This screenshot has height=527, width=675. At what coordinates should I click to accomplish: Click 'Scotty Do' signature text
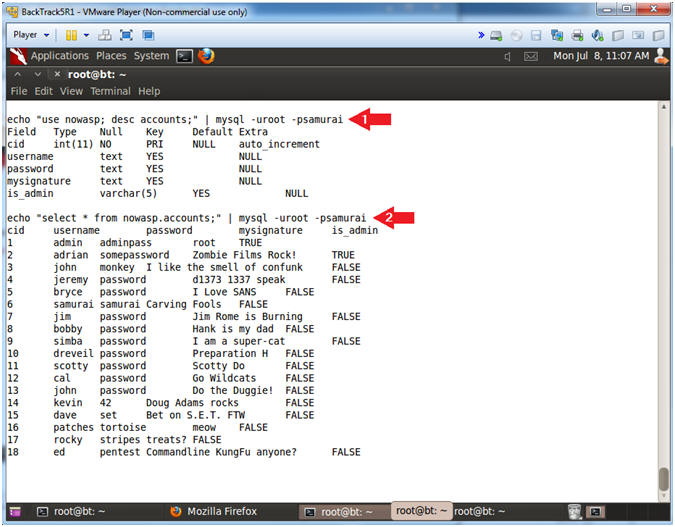coord(218,366)
